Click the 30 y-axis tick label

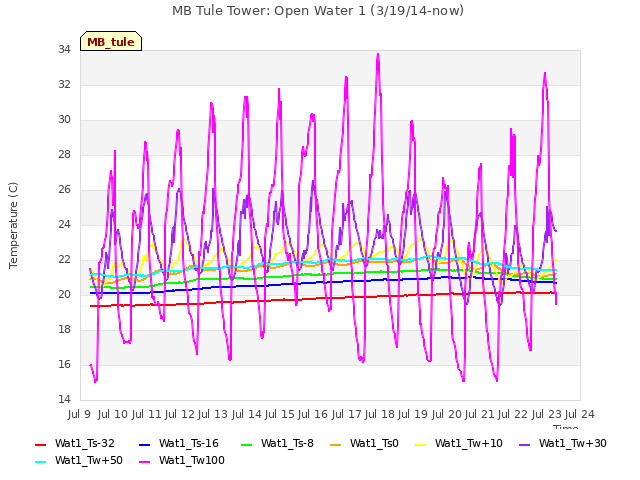[64, 120]
